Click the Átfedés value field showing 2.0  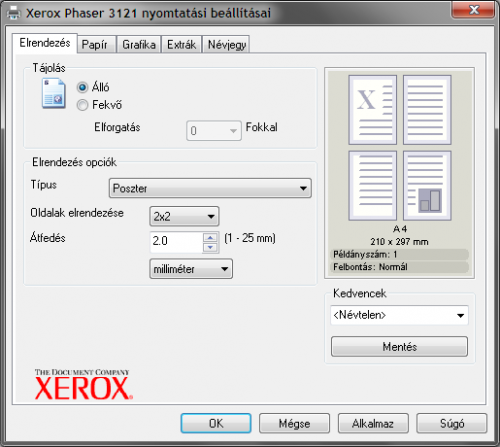click(x=177, y=242)
